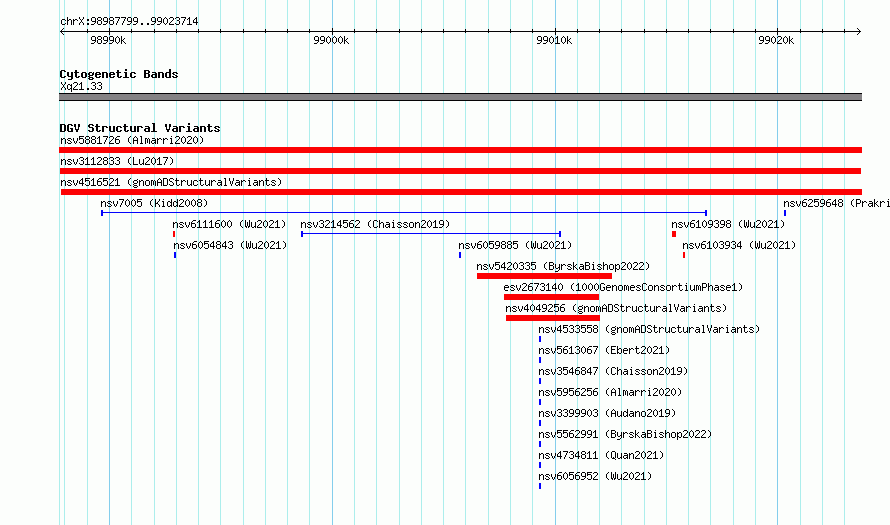Viewport: 890px width, 525px height.
Task: Select the Xq21.33 band label
Action: pos(81,86)
